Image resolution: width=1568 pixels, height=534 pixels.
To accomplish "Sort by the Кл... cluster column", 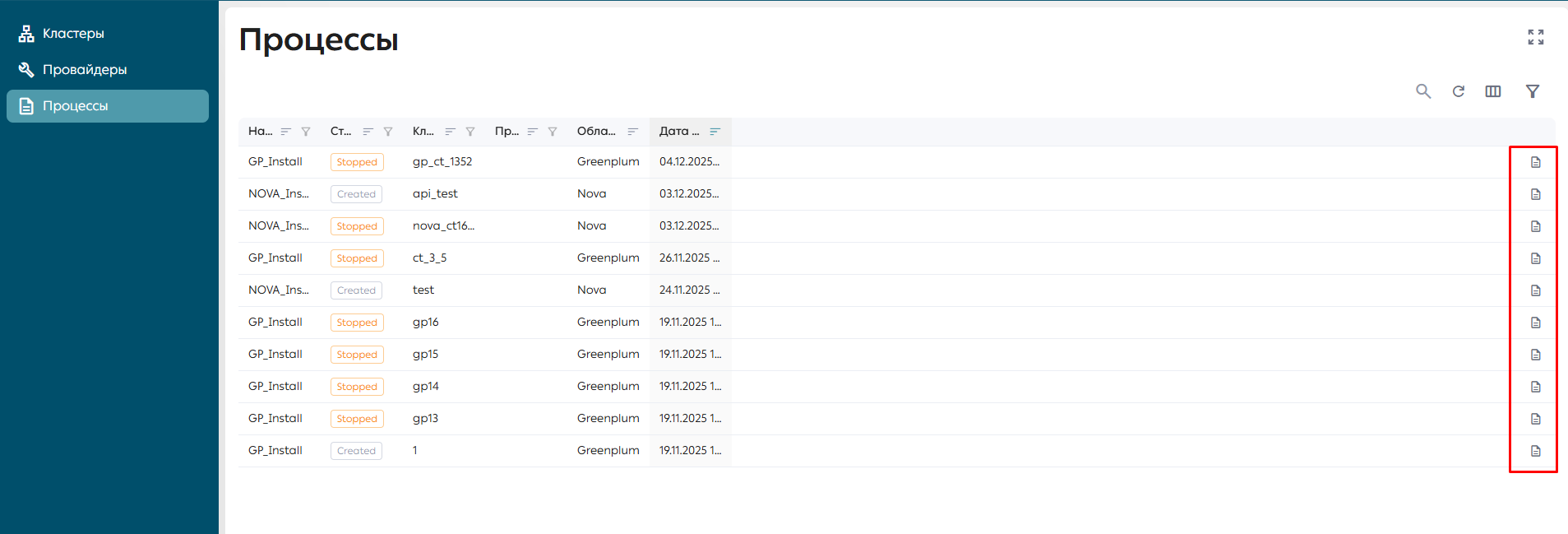I will (451, 132).
